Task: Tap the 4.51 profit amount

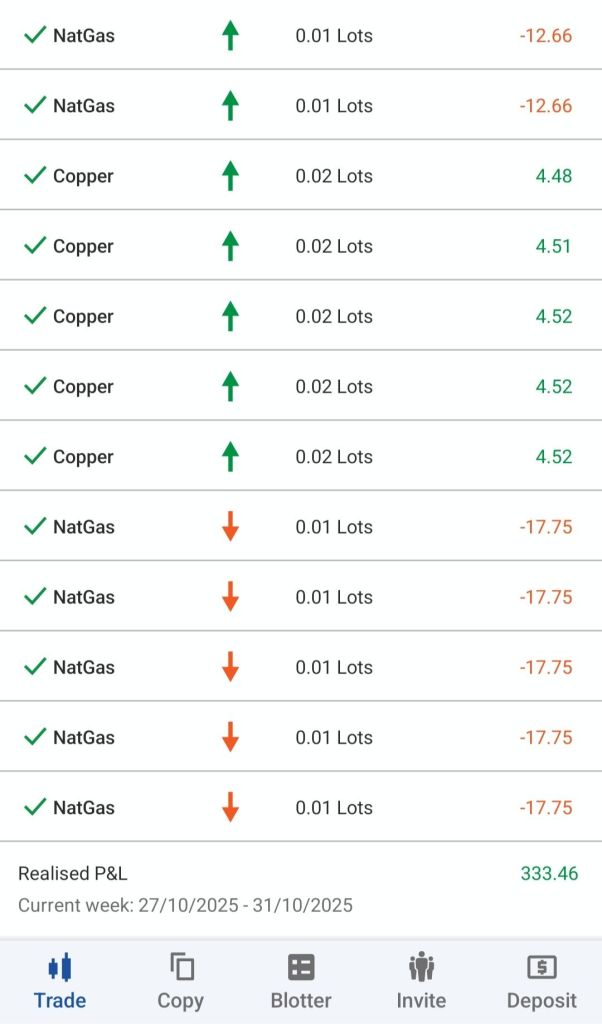Action: [553, 246]
